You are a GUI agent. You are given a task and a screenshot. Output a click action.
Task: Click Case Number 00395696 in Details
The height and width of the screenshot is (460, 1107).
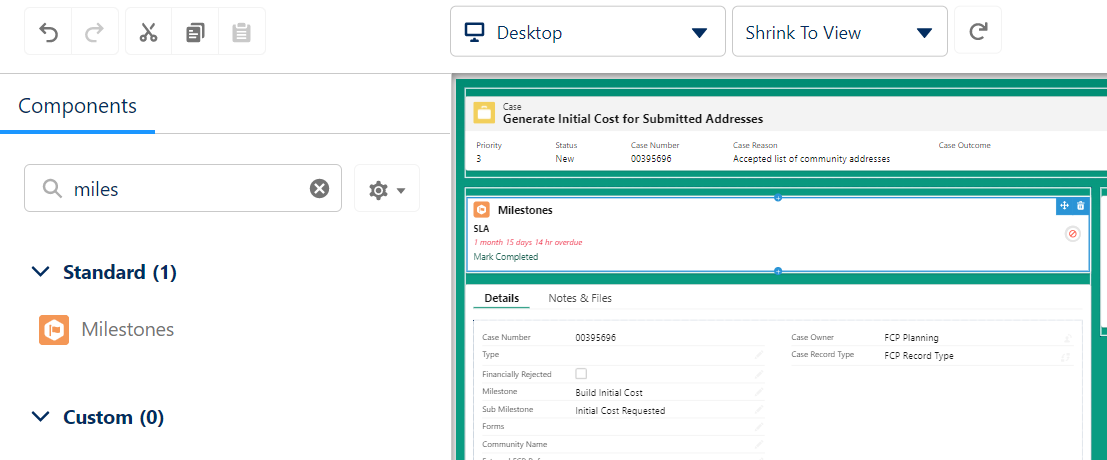[596, 338]
